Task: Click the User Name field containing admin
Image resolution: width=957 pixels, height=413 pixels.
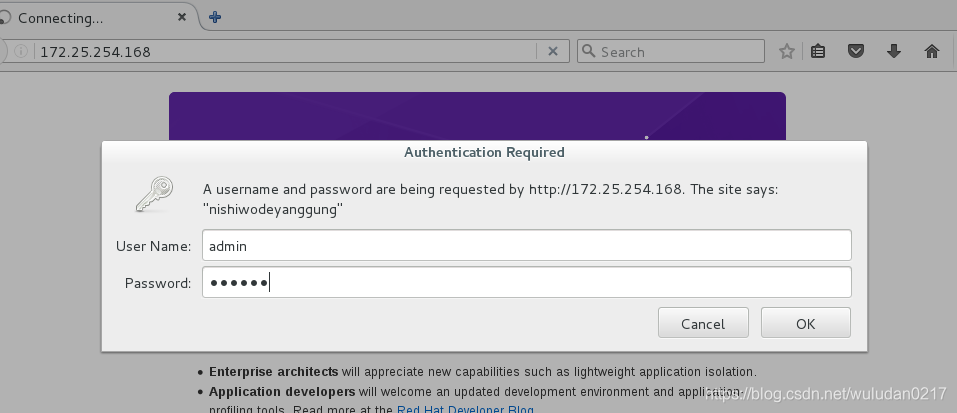Action: [527, 245]
